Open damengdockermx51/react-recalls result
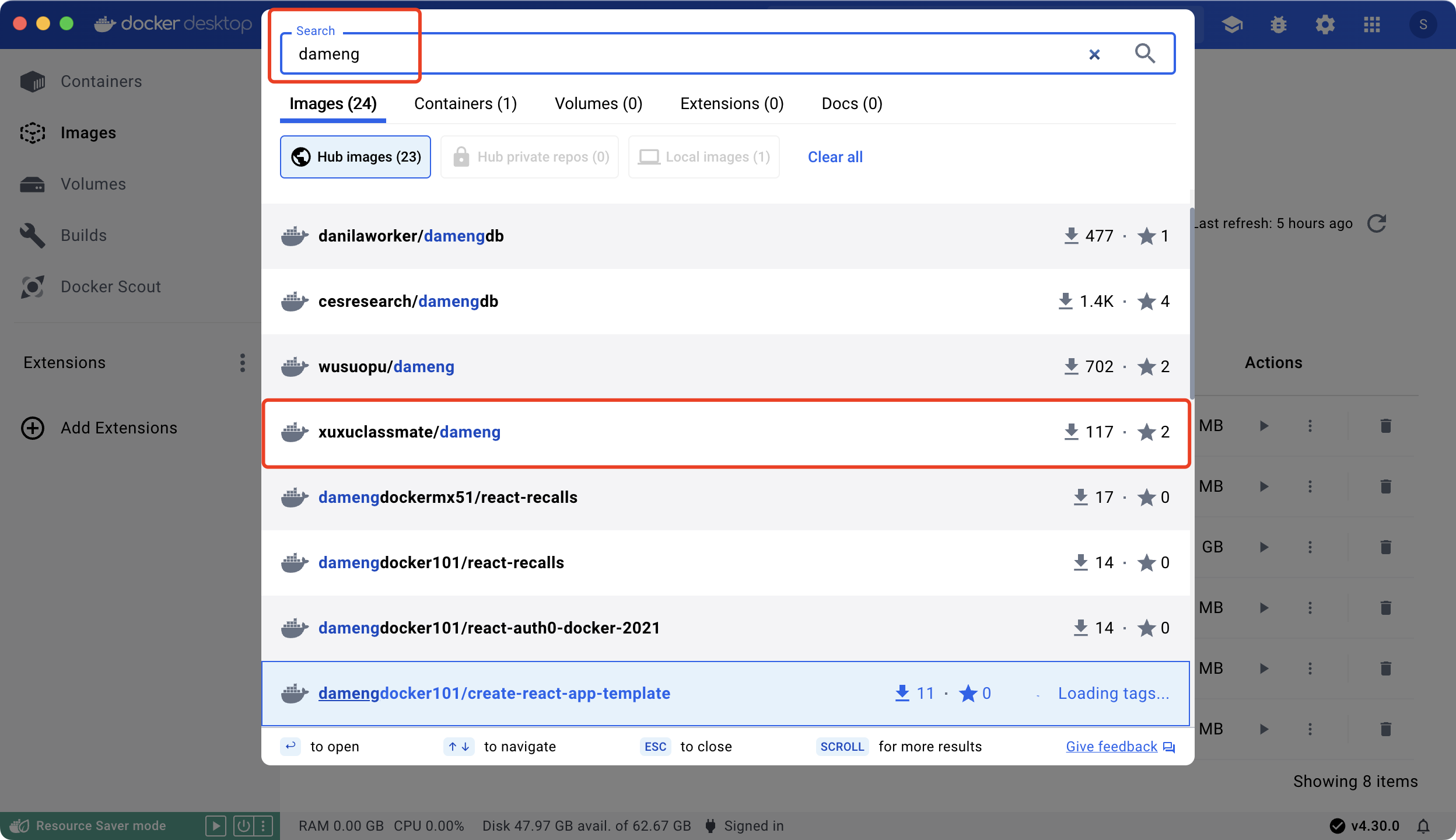1456x840 pixels. tap(726, 498)
